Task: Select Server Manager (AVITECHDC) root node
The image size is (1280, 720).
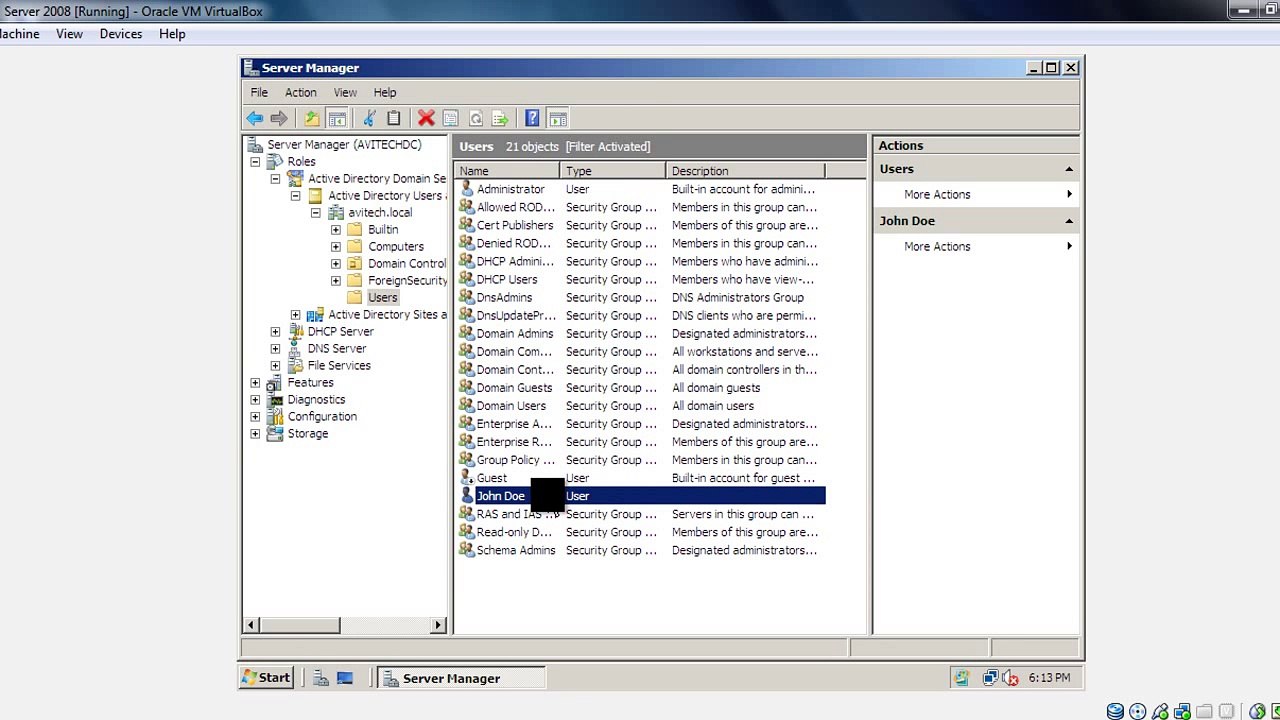Action: pyautogui.click(x=344, y=145)
